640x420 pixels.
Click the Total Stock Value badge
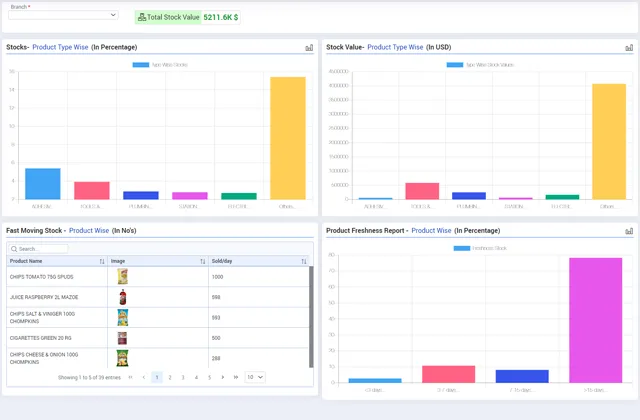tap(188, 17)
